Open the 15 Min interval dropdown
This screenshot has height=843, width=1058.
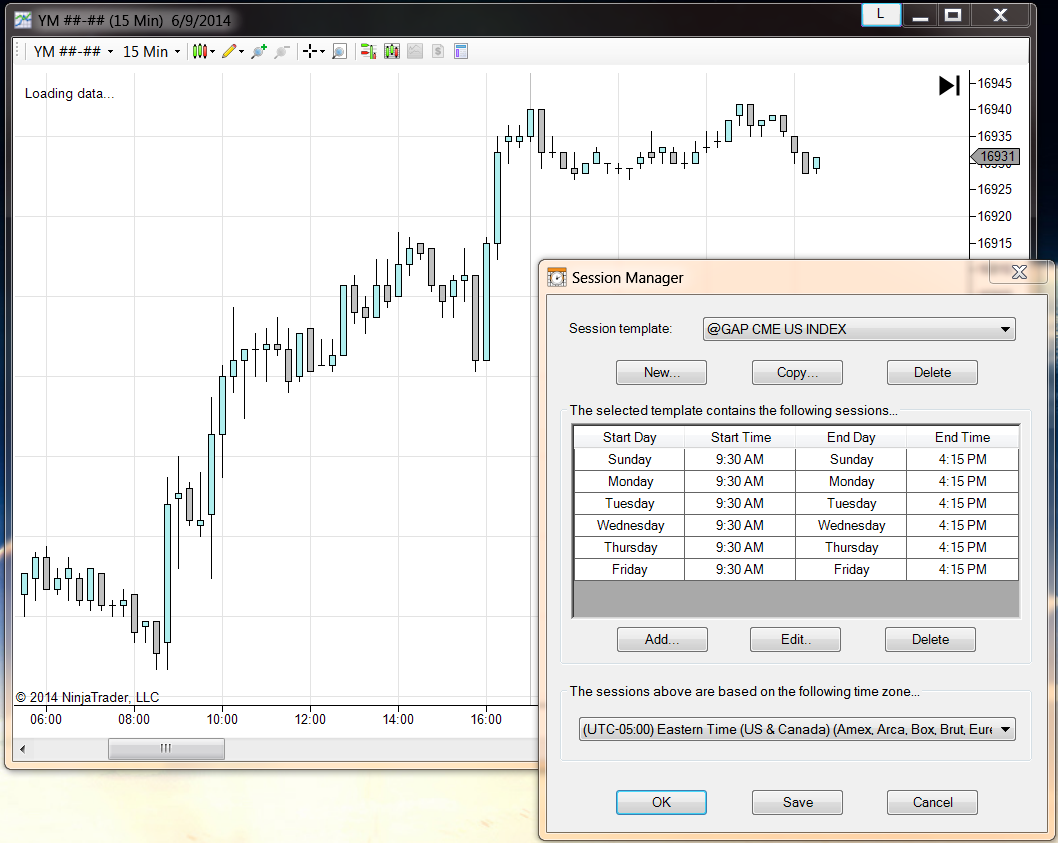[x=152, y=51]
